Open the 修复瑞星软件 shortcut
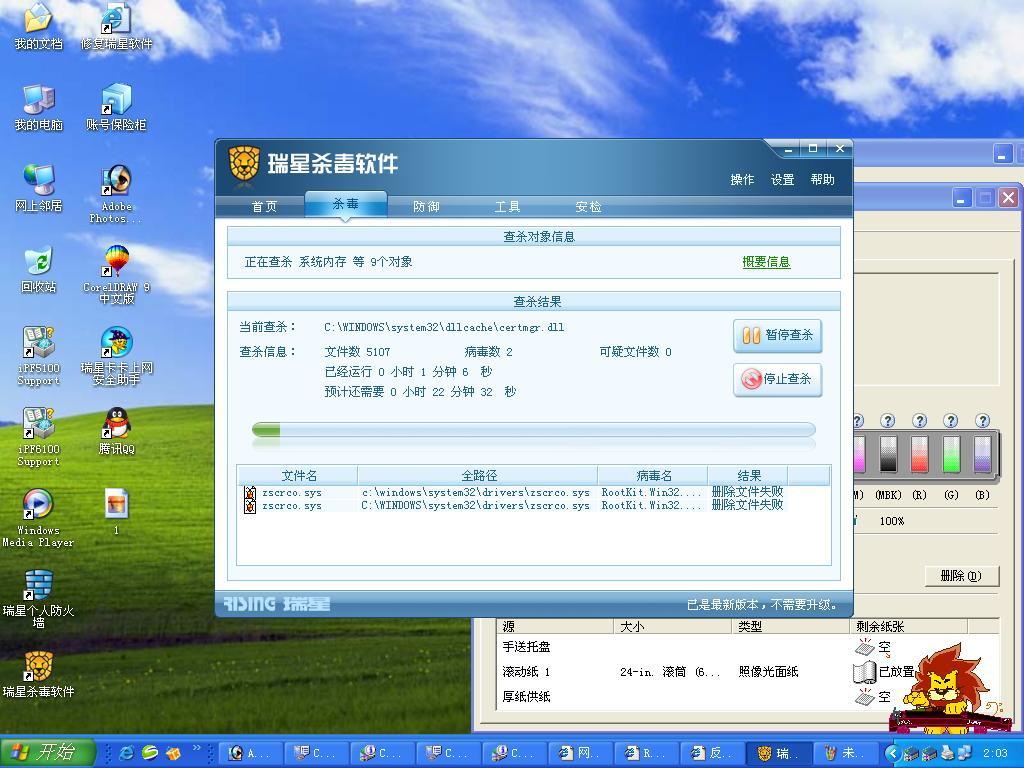This screenshot has width=1024, height=768. click(116, 26)
